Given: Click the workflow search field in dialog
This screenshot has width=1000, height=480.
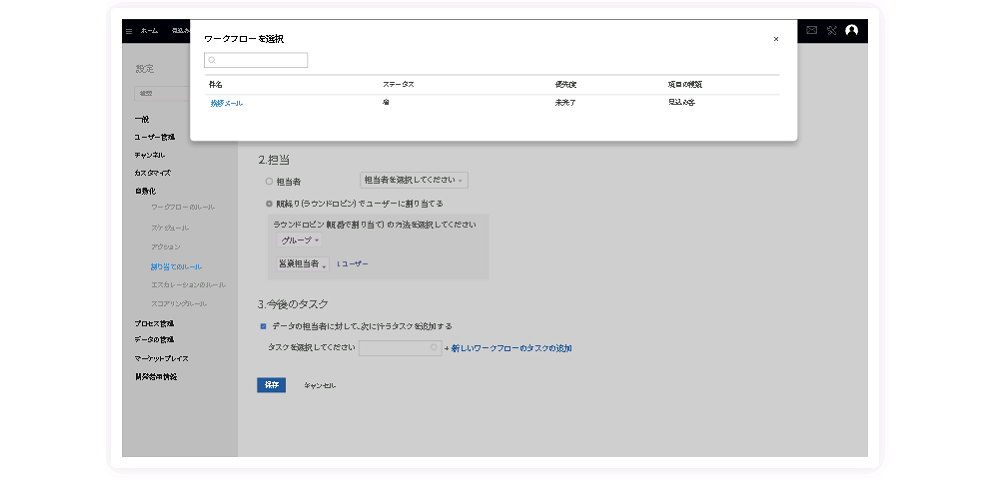Looking at the screenshot, I should click(x=256, y=60).
